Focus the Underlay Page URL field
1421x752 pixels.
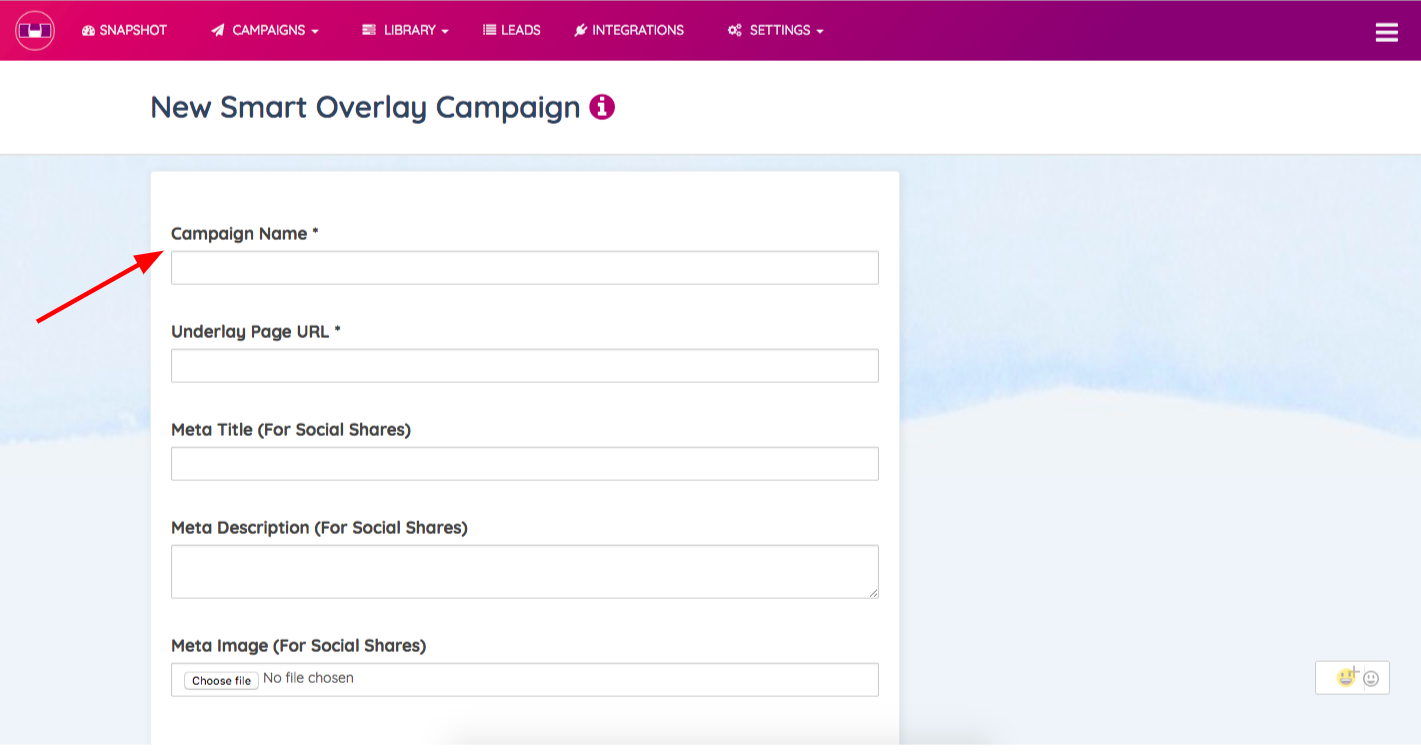click(525, 366)
